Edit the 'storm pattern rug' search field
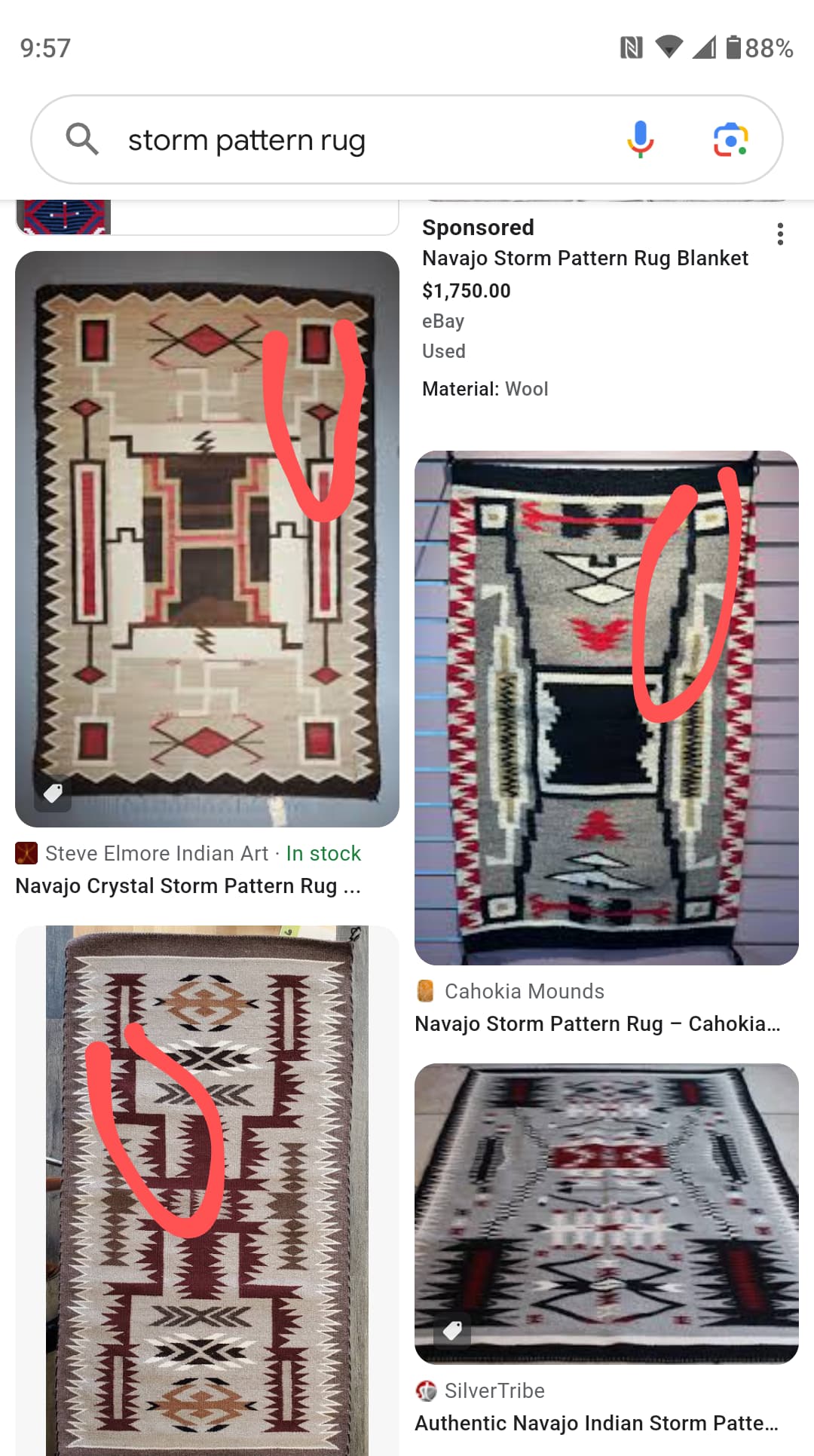 tap(369, 140)
